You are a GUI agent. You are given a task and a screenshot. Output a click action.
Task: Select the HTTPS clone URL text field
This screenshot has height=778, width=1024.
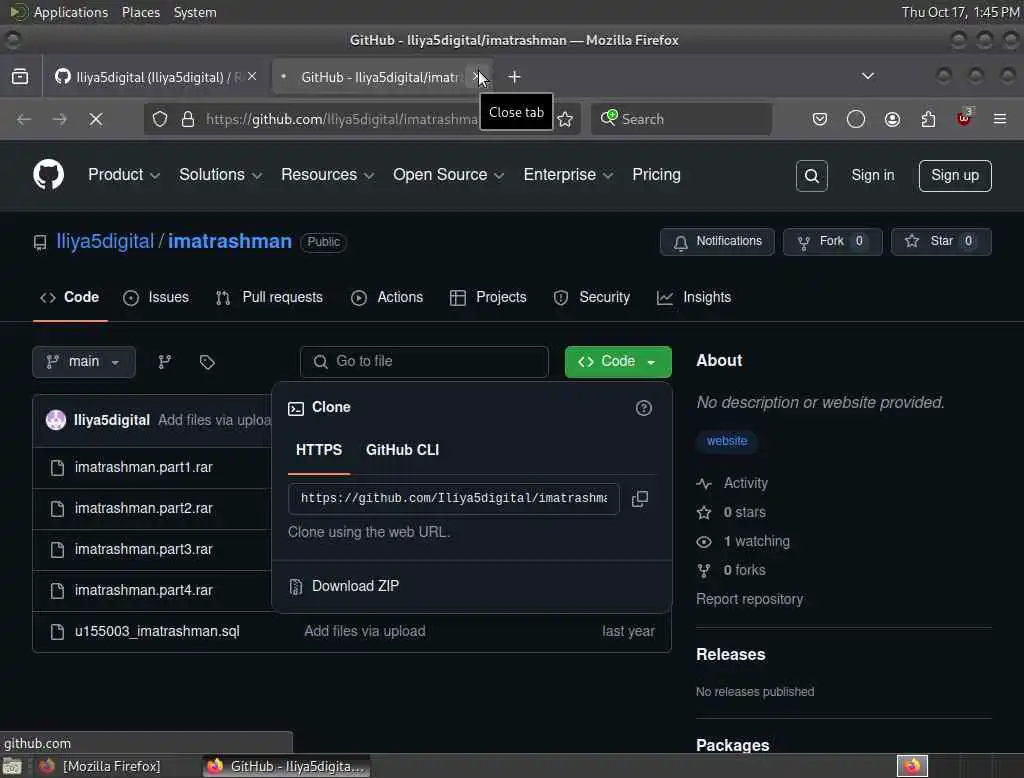(453, 499)
